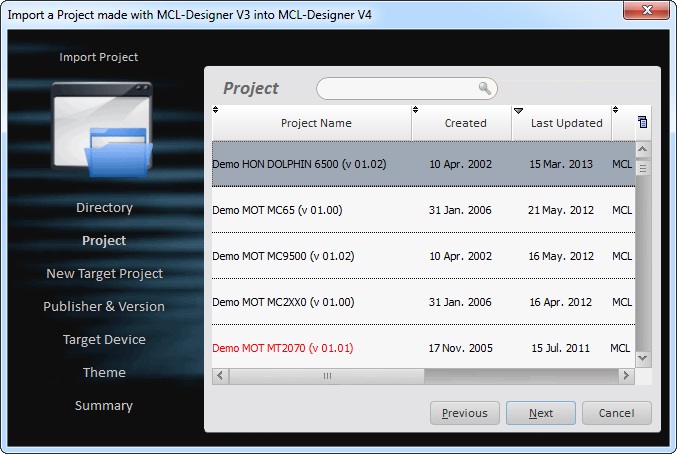Click the descending sort triangle on Last Updated
The width and height of the screenshot is (677, 454).
[518, 110]
